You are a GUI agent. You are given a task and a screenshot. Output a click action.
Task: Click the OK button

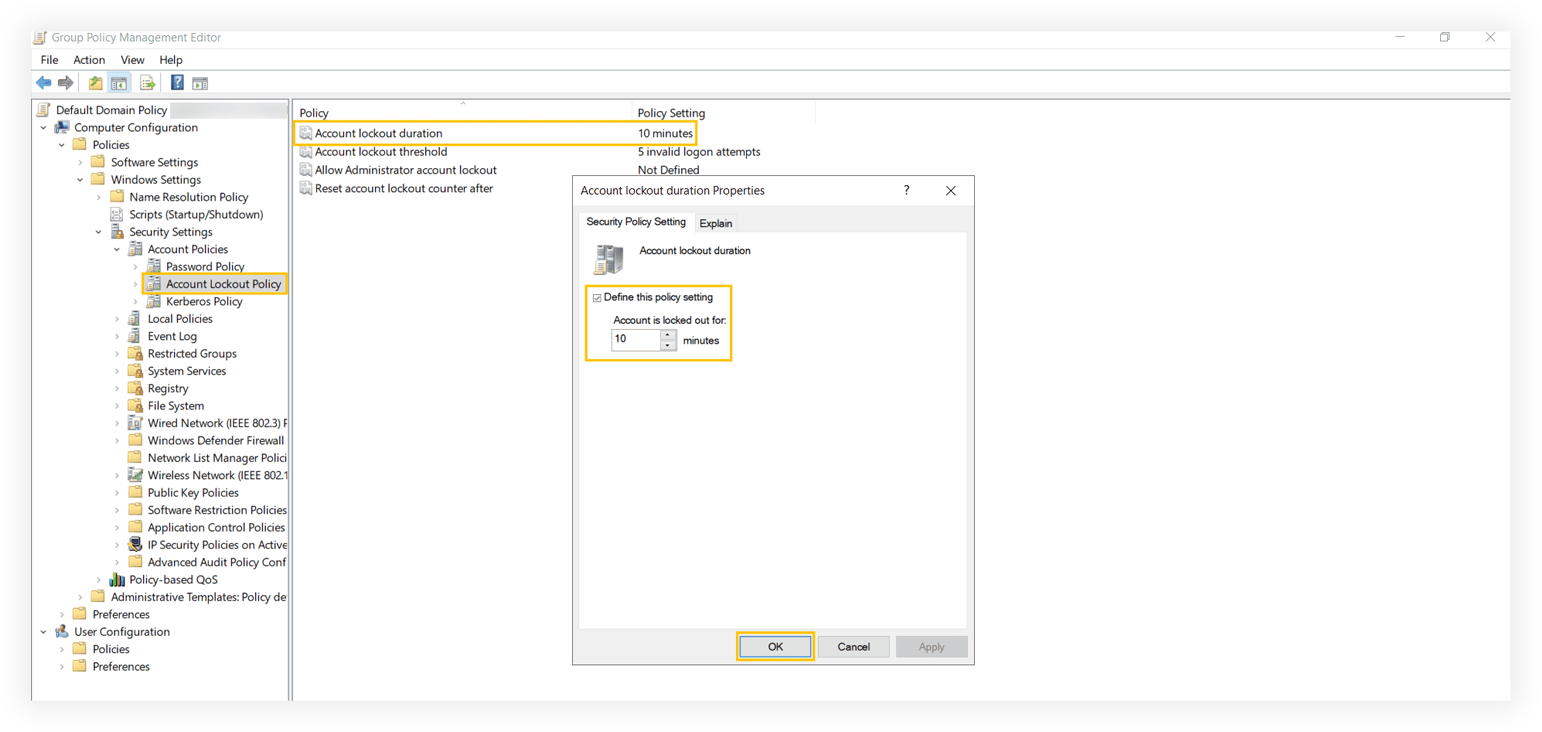[x=775, y=646]
